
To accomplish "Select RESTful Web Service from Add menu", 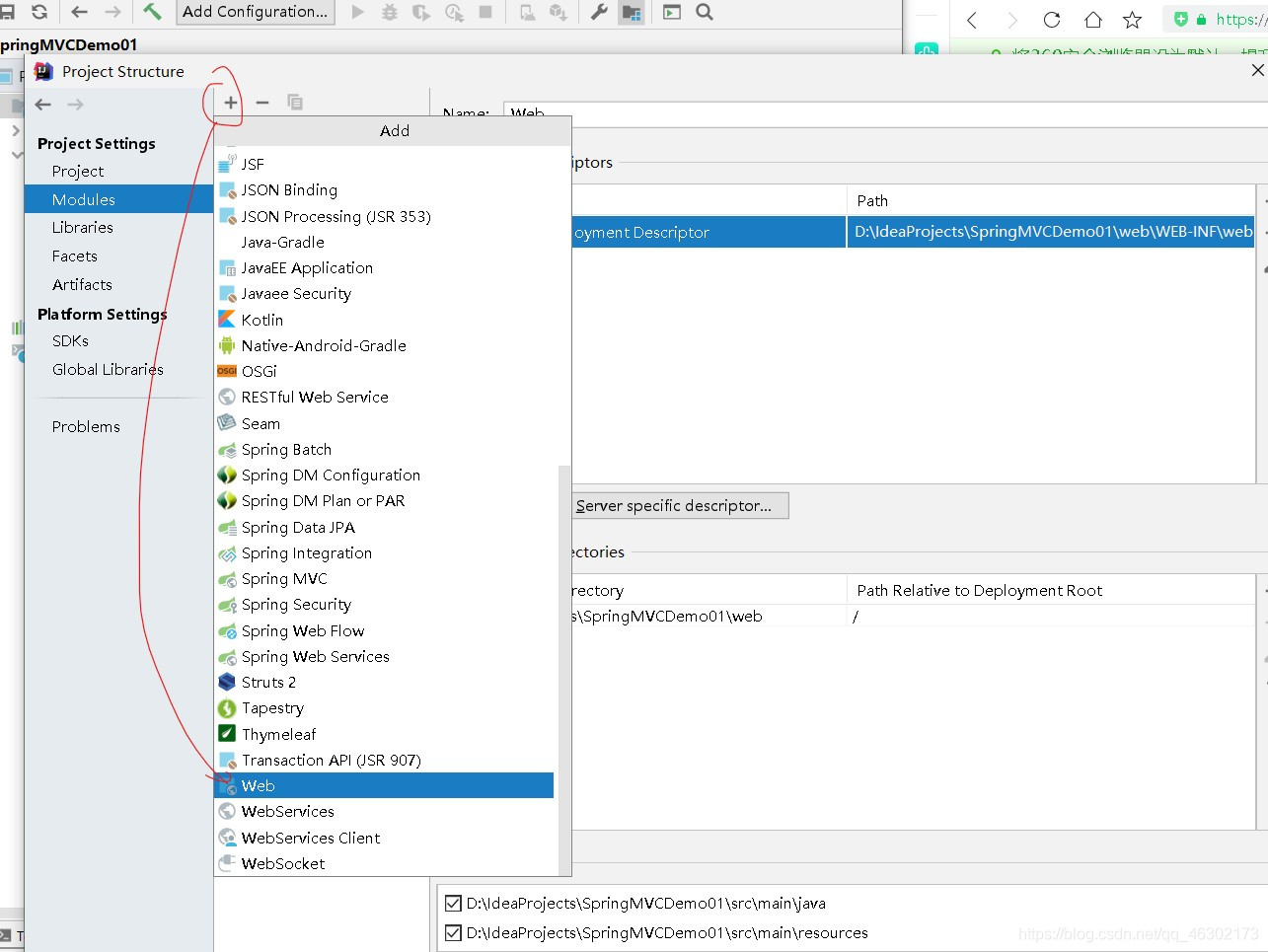I will click(x=384, y=397).
